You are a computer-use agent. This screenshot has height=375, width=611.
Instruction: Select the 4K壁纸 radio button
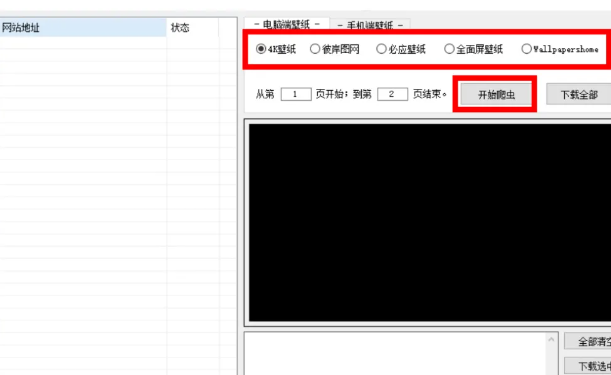276,49
